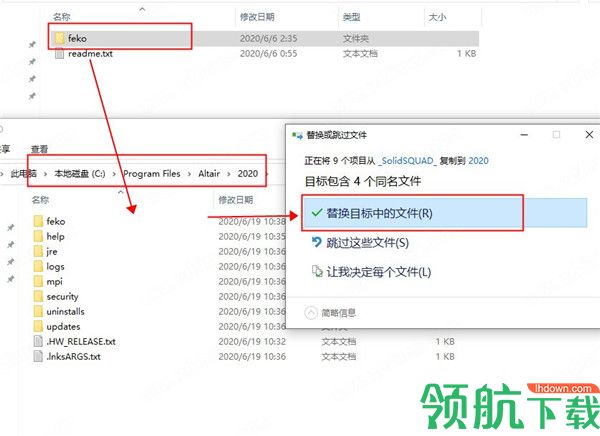
Task: Sort by 名称 column in upper window
Action: [x=62, y=17]
